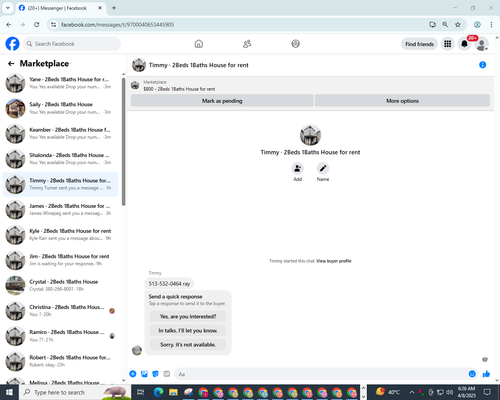Open Keamber conversation in list
Screen dimensions: 500x400
pyautogui.click(x=60, y=134)
